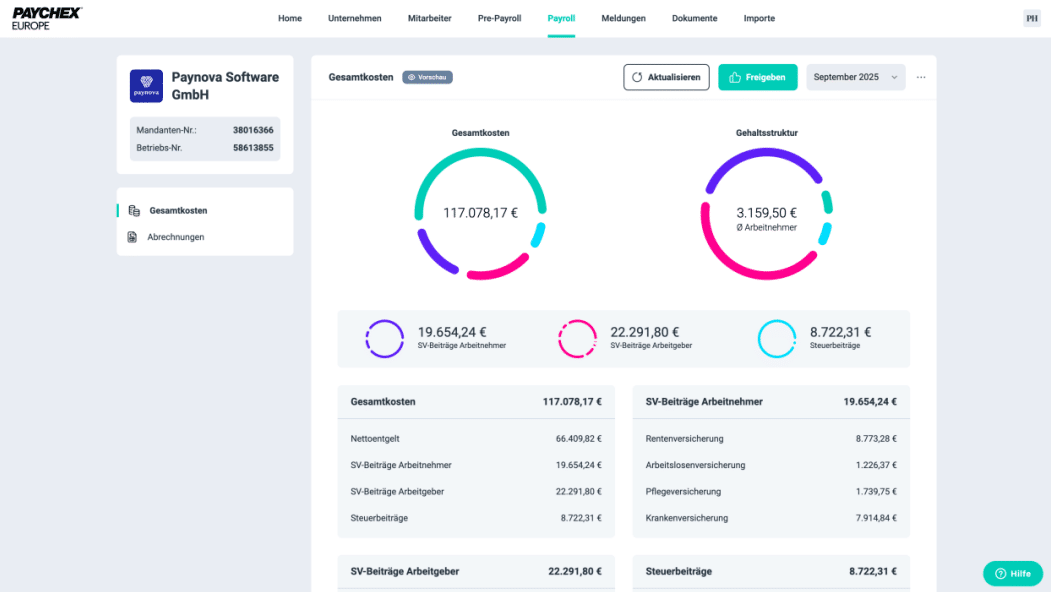This screenshot has height=592, width=1051.
Task: Click SV-Beiträge Arbeitgeber bottom card header
Action: click(x=476, y=572)
